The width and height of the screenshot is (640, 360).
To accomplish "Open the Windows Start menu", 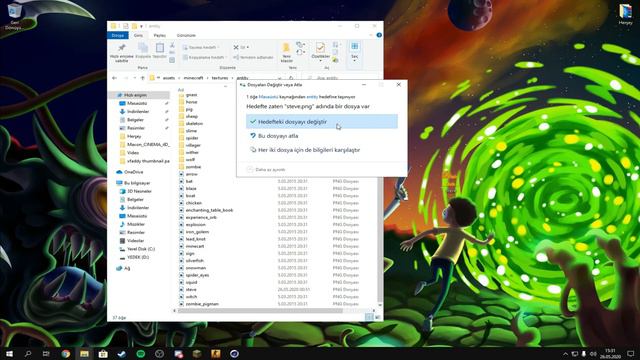I will (9, 353).
